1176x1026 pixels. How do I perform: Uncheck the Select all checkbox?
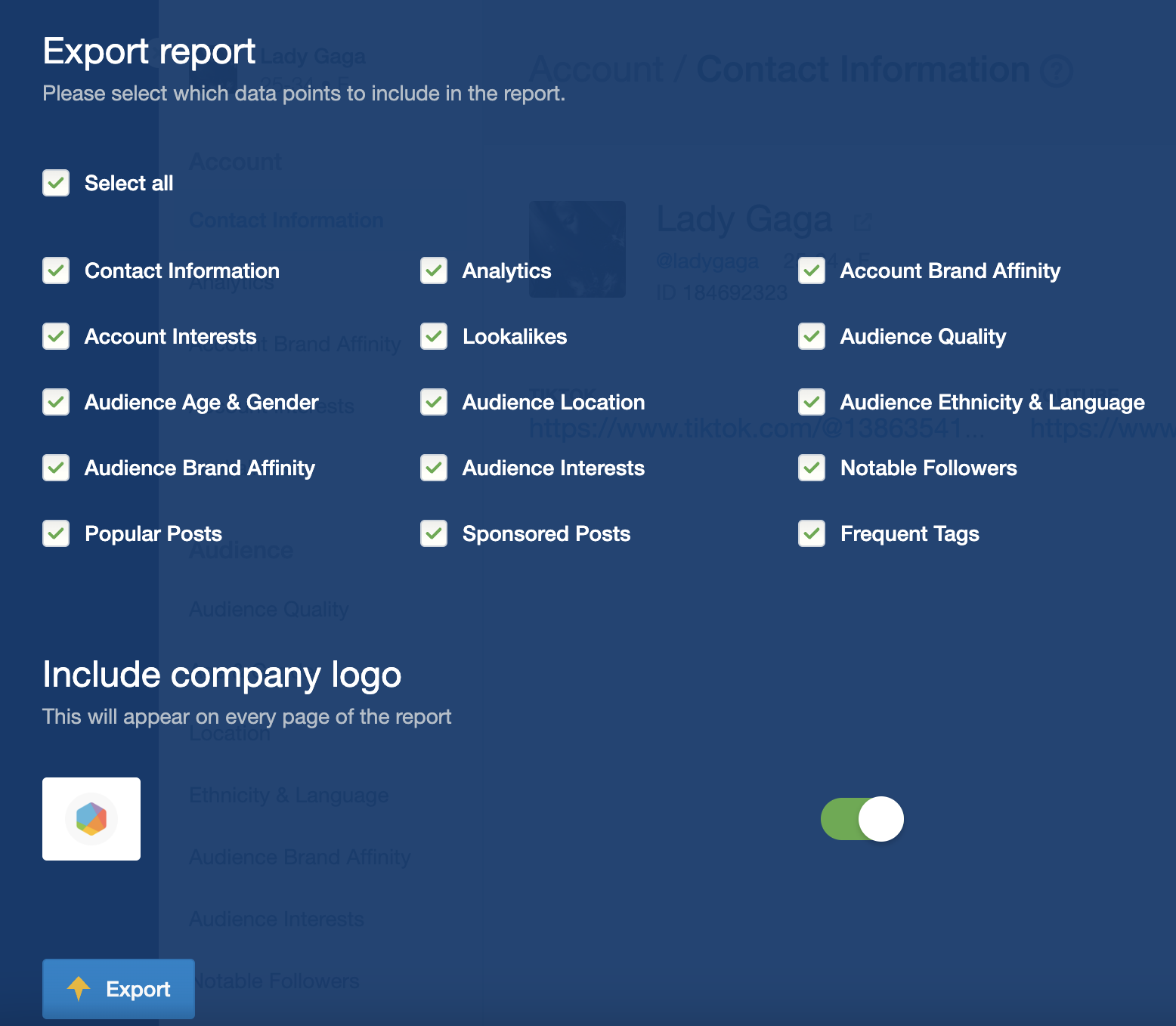pos(56,183)
